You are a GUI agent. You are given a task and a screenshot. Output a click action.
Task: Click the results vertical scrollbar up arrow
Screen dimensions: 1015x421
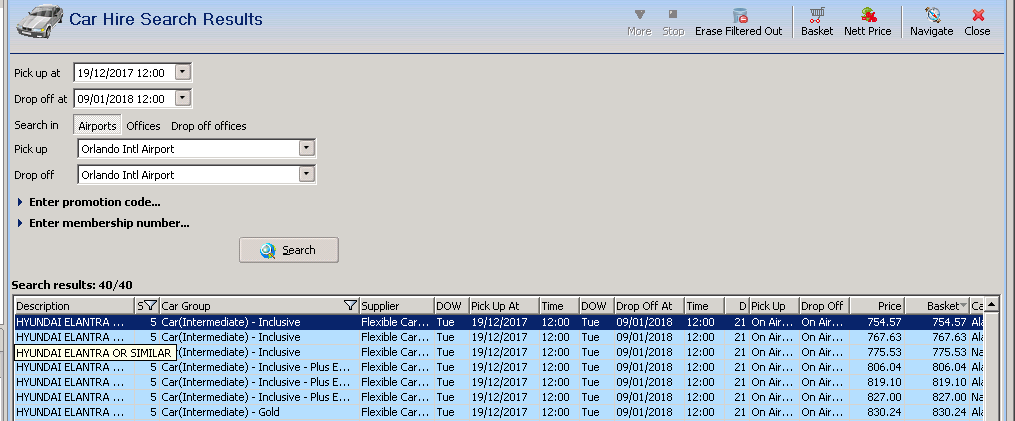(x=990, y=304)
